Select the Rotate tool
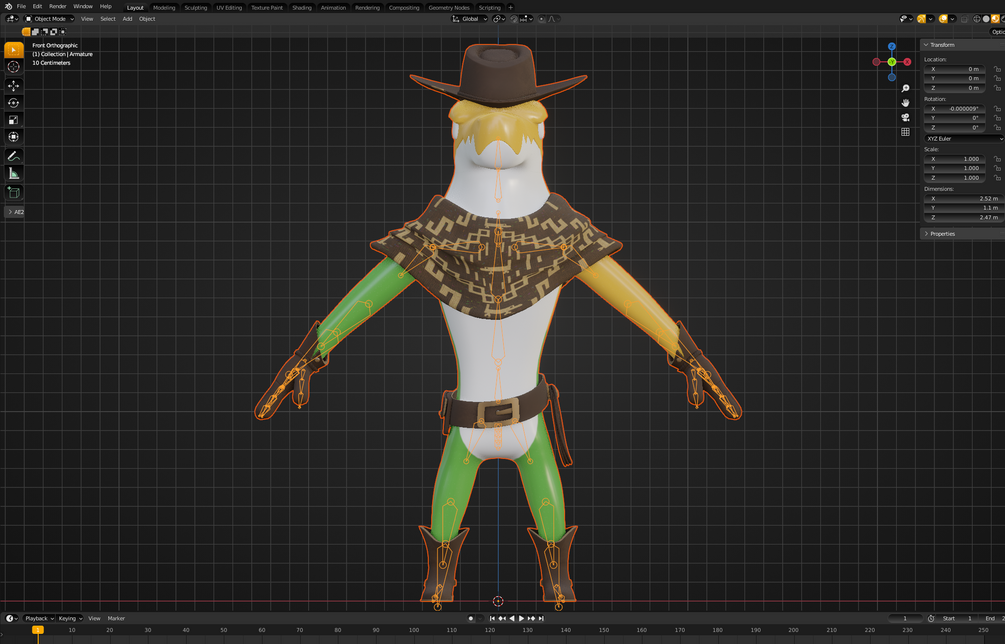This screenshot has width=1005, height=644. pyautogui.click(x=13, y=103)
